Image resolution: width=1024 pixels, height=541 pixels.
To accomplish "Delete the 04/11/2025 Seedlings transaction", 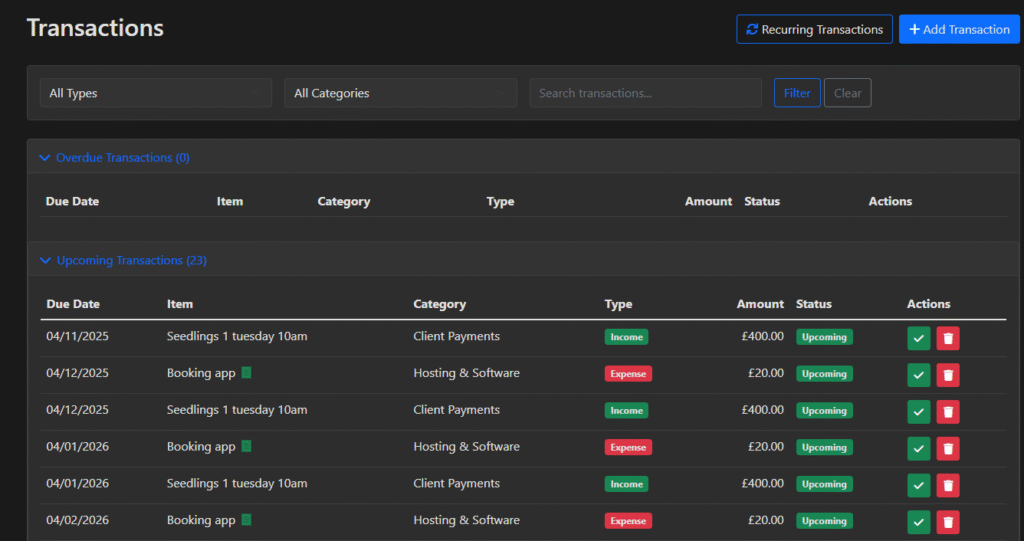I will point(948,338).
